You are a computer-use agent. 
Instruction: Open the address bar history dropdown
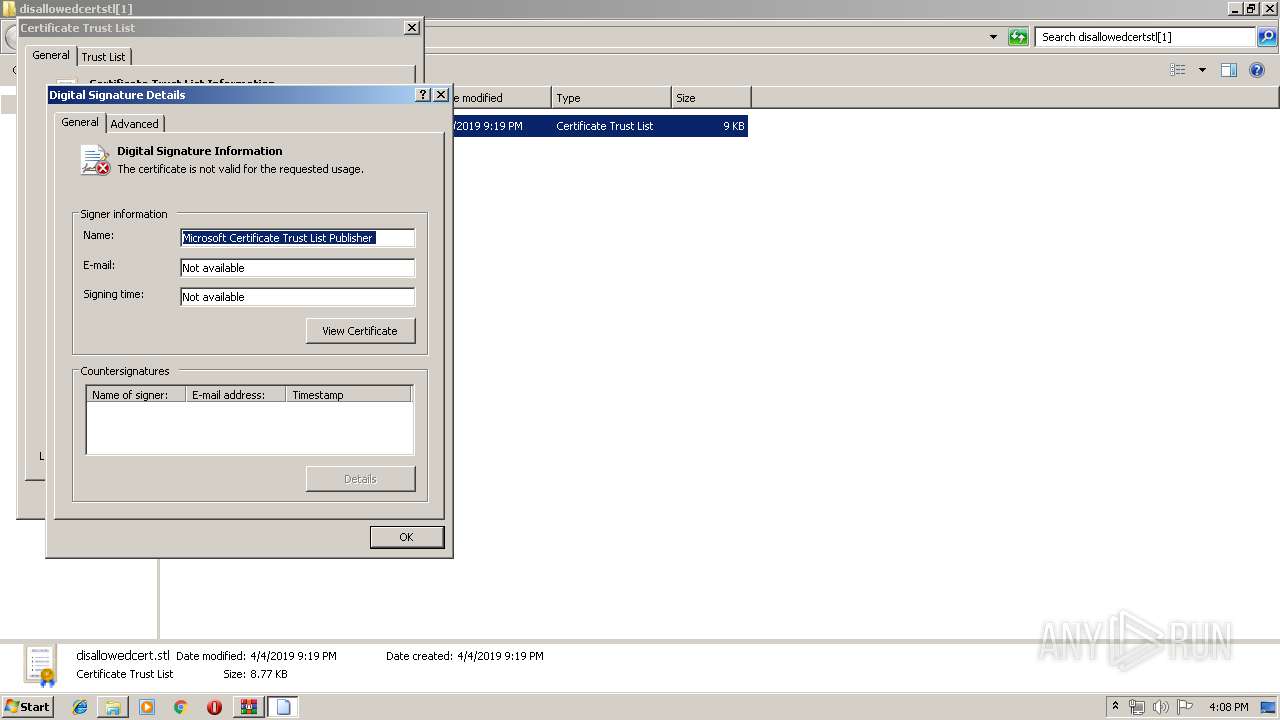coord(993,37)
